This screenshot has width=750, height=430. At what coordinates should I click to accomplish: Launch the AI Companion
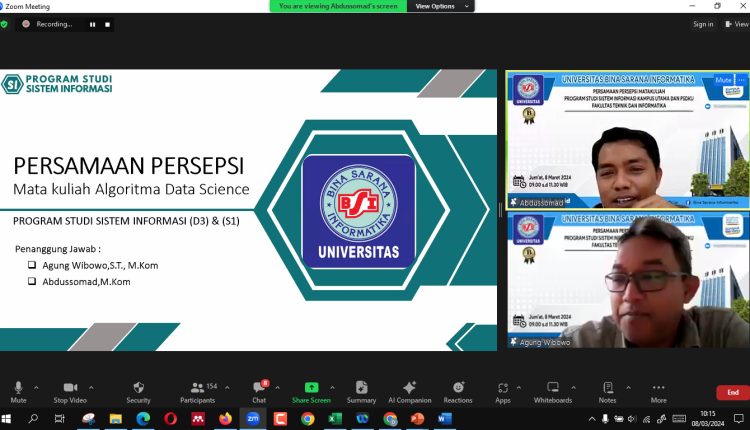pyautogui.click(x=409, y=392)
